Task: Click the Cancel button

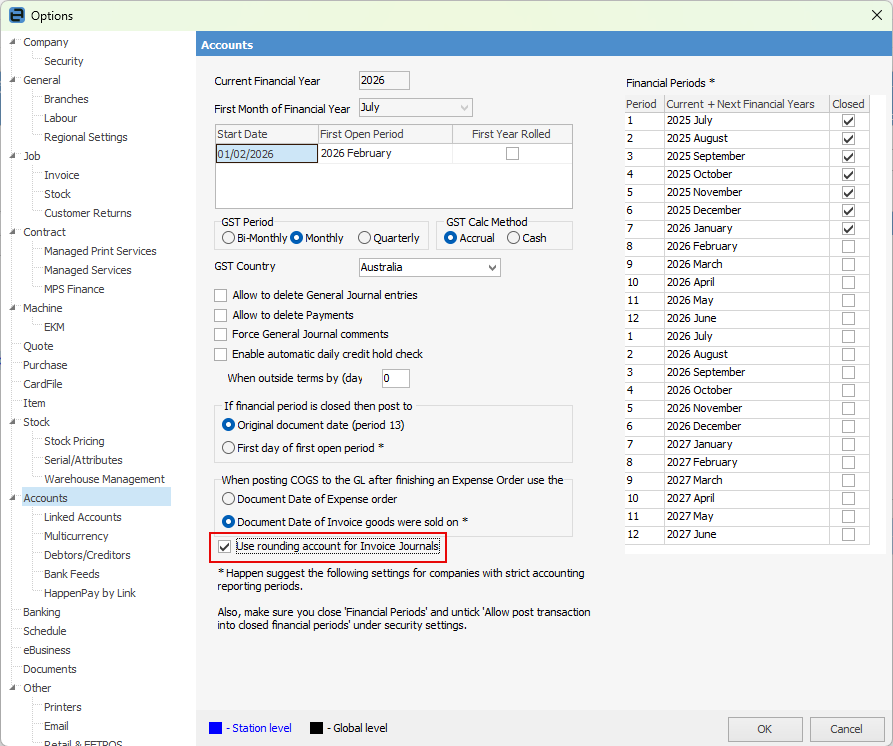Action: pos(846,729)
